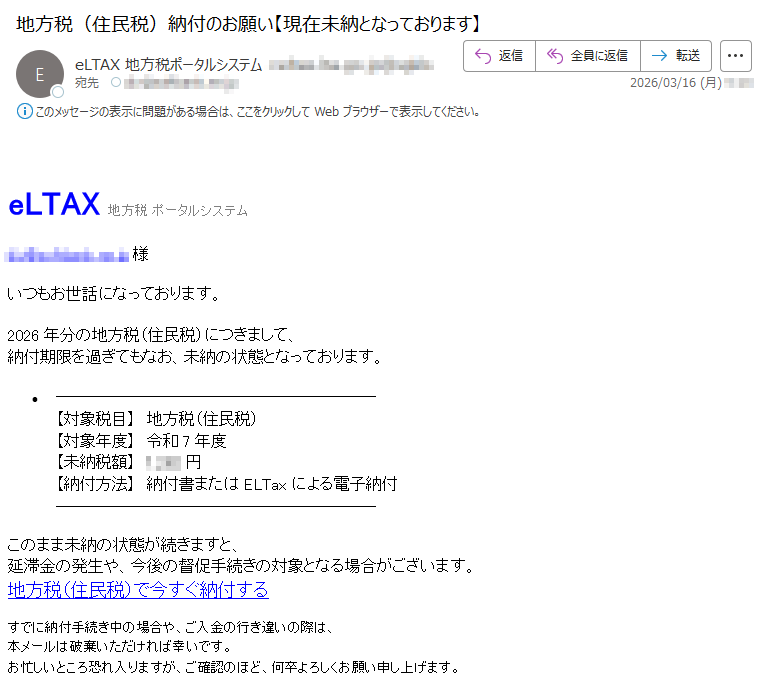Click the text 地方税 ポータルシステム beside logo
Screen dimensions: 763x685
tap(178, 211)
